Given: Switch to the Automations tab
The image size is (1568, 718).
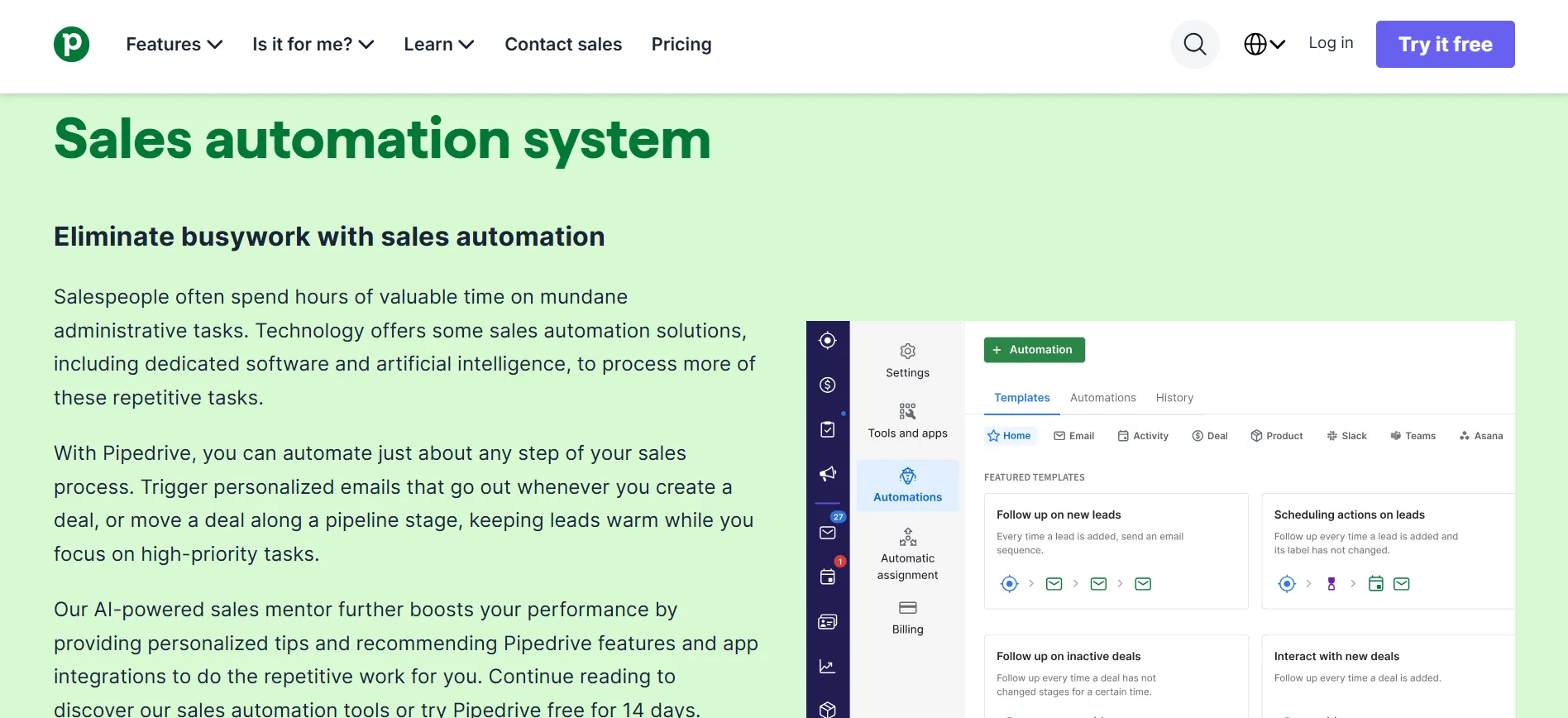Looking at the screenshot, I should pyautogui.click(x=1102, y=398).
